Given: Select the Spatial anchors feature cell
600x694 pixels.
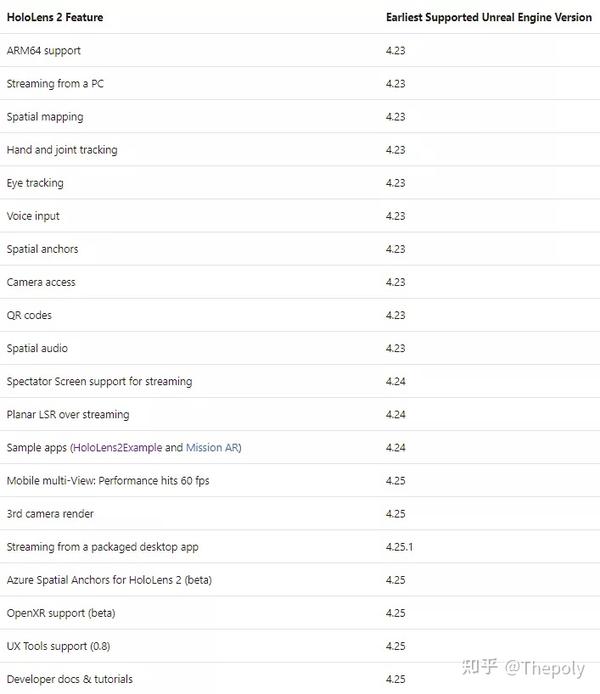Looking at the screenshot, I should click(x=42, y=249).
